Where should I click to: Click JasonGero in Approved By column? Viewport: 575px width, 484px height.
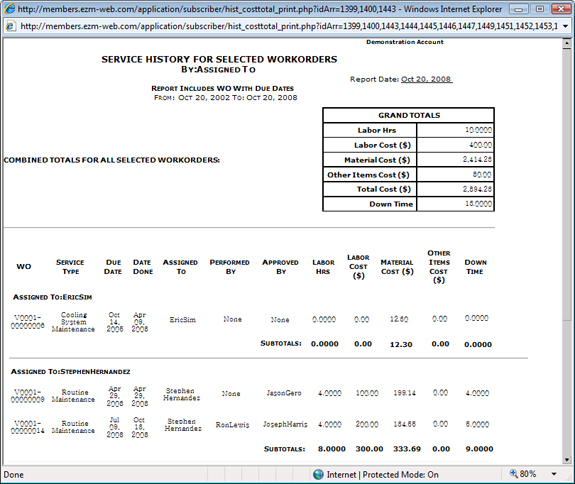(x=284, y=393)
